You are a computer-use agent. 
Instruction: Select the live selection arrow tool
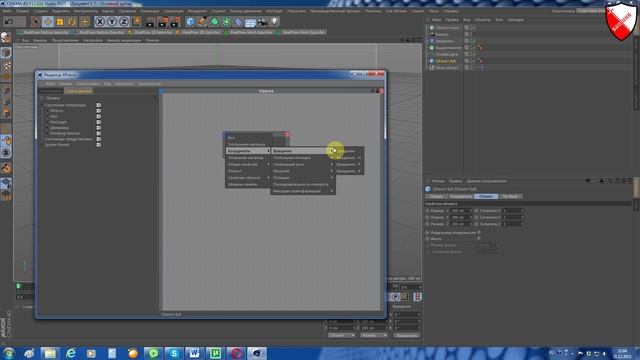[35, 21]
